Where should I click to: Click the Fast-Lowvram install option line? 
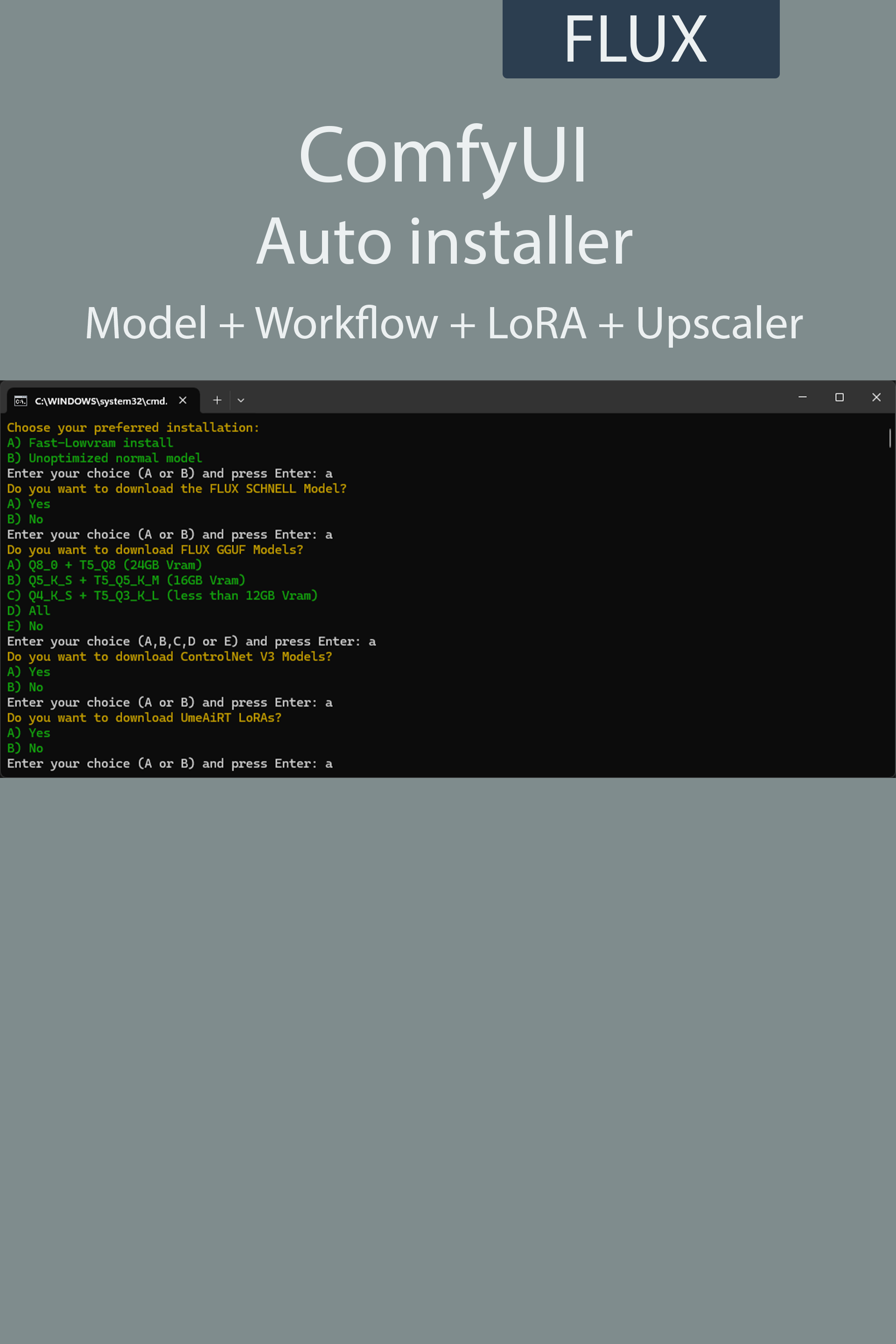click(90, 443)
